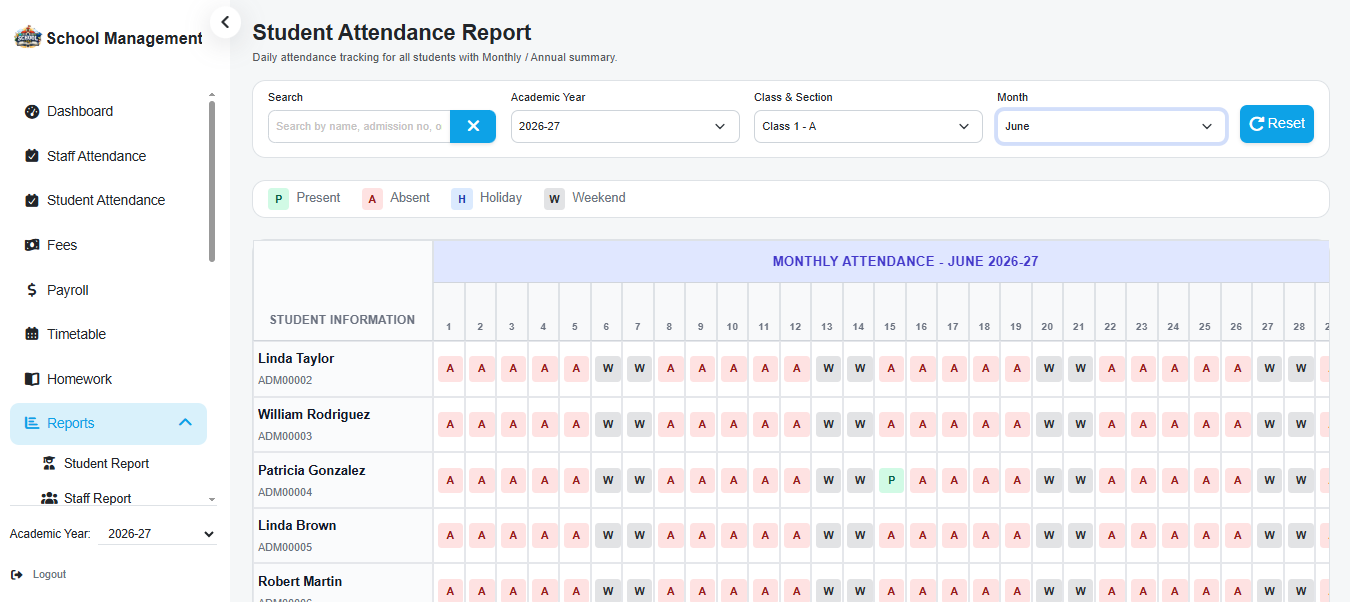Viewport: 1350px width, 602px height.
Task: Click the Staff Attendance calendar-check icon
Action: click(32, 156)
